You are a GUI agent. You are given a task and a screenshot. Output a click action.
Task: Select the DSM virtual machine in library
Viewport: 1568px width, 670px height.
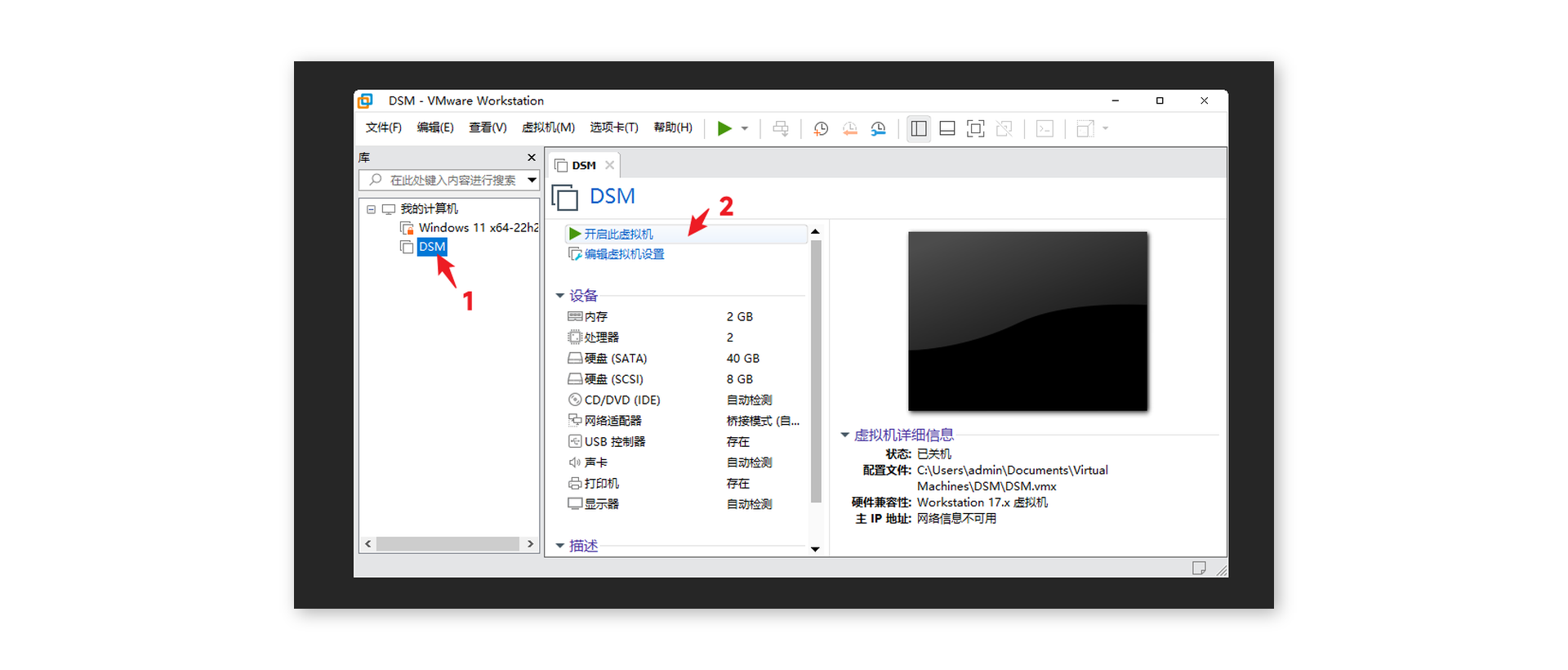[432, 247]
